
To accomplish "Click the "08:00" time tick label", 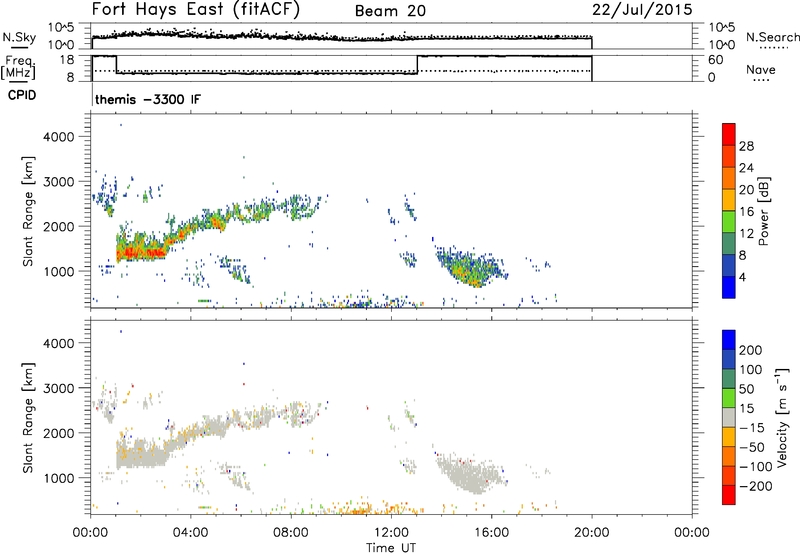I will coord(291,533).
